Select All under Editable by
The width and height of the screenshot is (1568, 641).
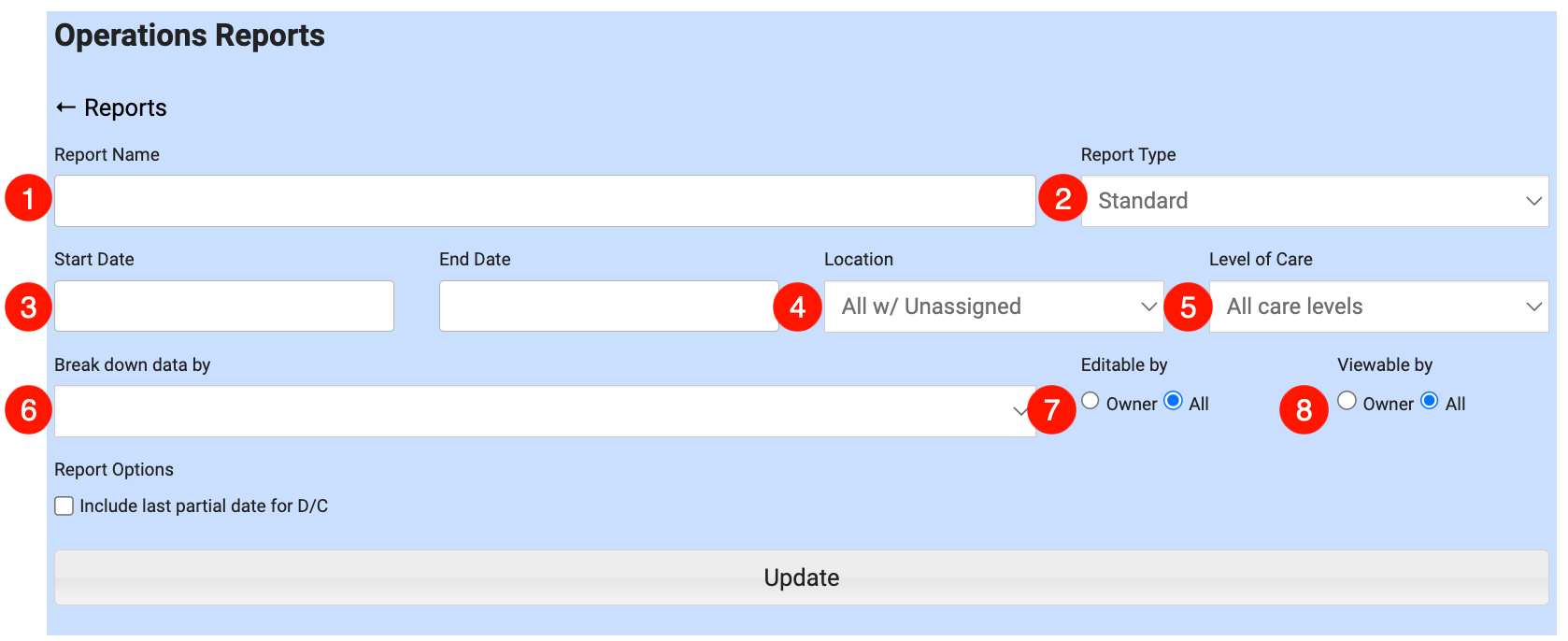[1174, 401]
